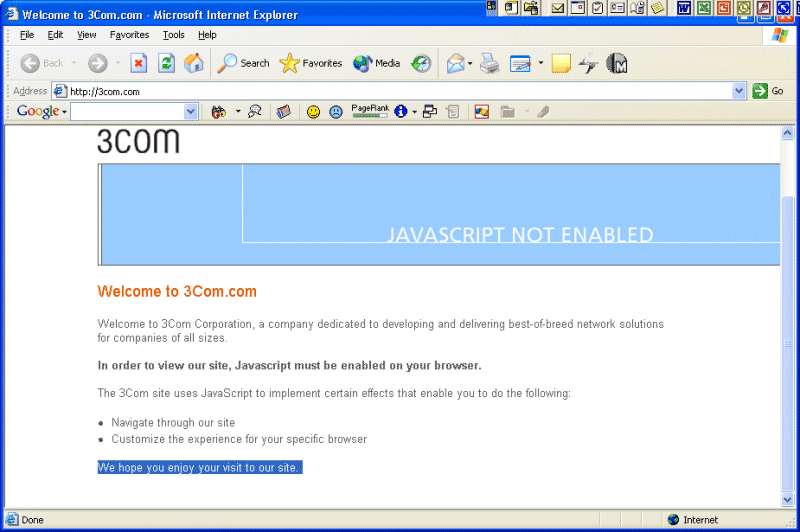Viewport: 800px width, 532px height.
Task: Click the Back navigation arrow icon
Action: (x=30, y=63)
